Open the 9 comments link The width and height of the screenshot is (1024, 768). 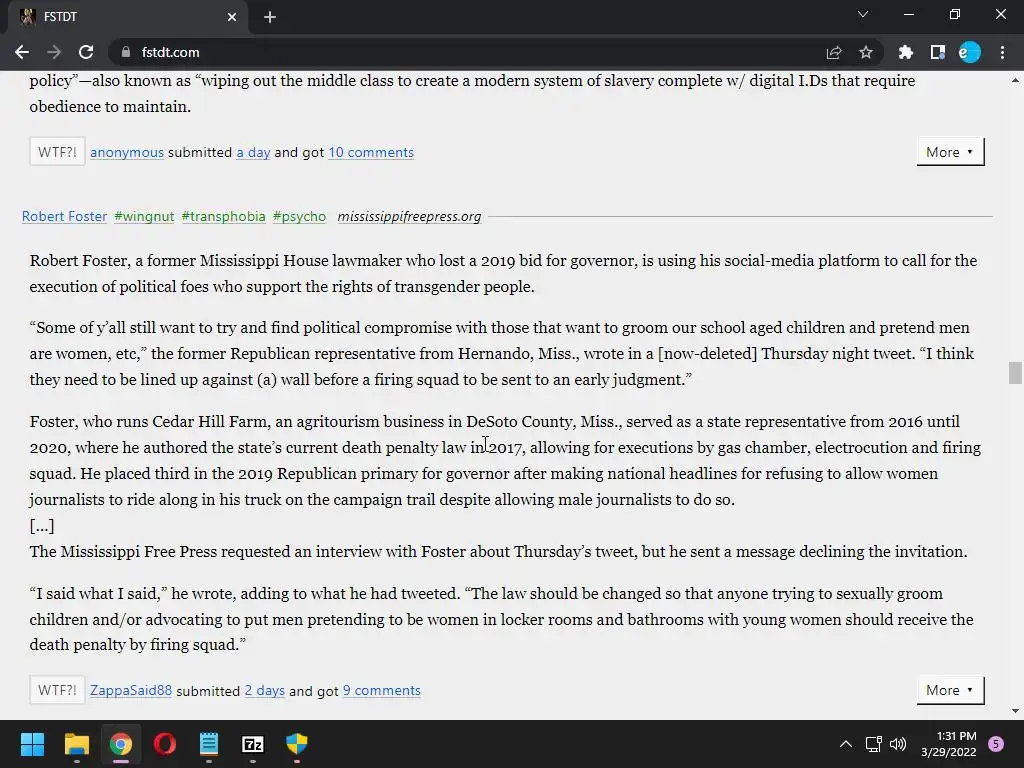tap(381, 690)
